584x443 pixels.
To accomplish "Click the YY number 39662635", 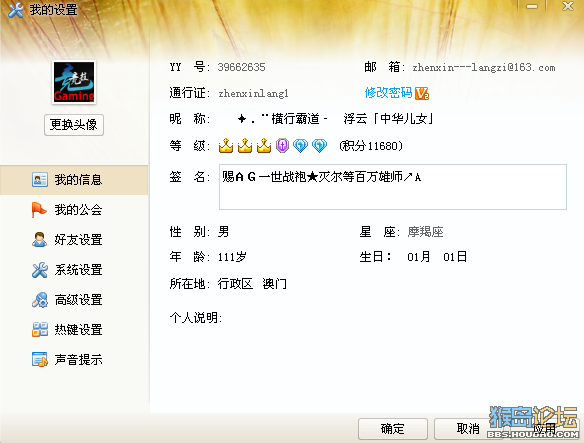I will (x=241, y=67).
